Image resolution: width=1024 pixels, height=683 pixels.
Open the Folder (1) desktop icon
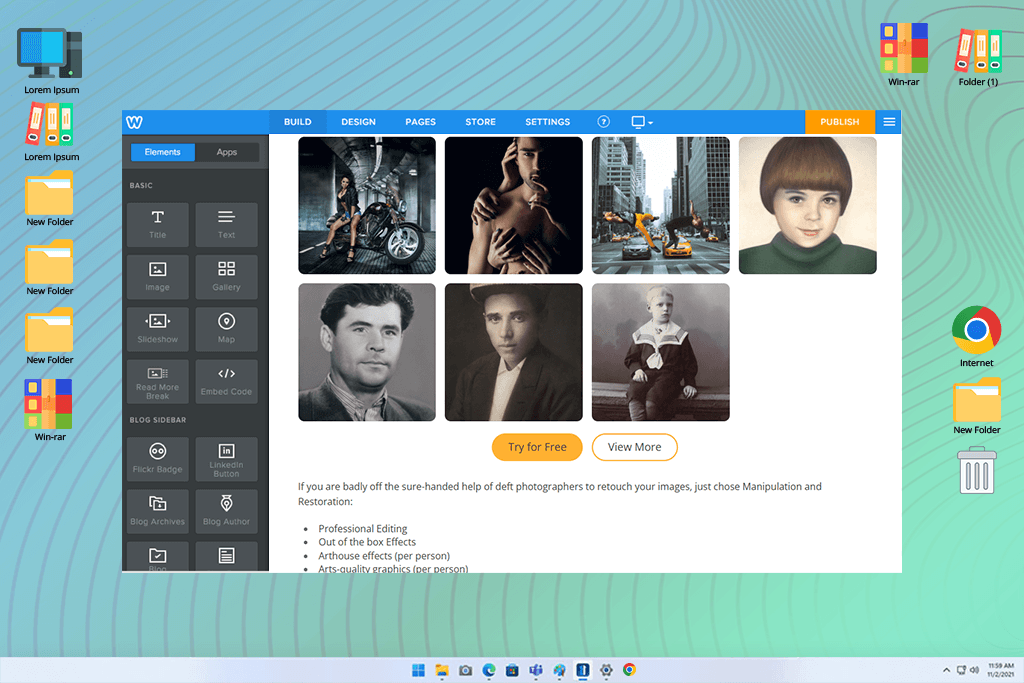point(978,57)
